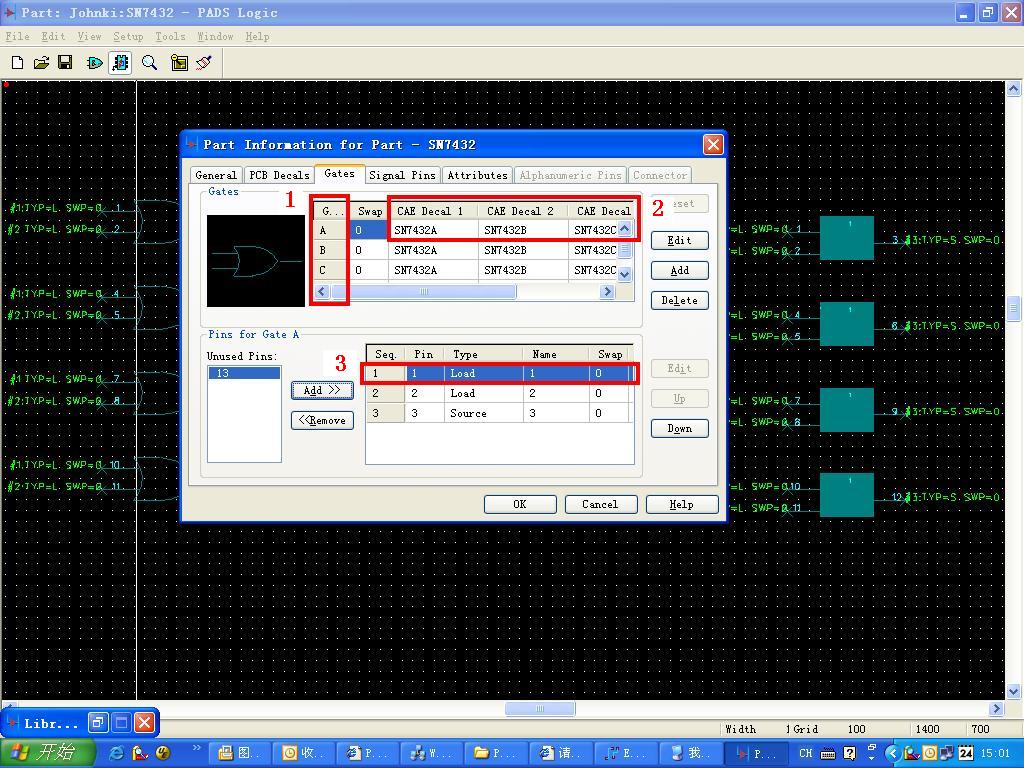Click gates list left scroll arrow

(x=322, y=291)
